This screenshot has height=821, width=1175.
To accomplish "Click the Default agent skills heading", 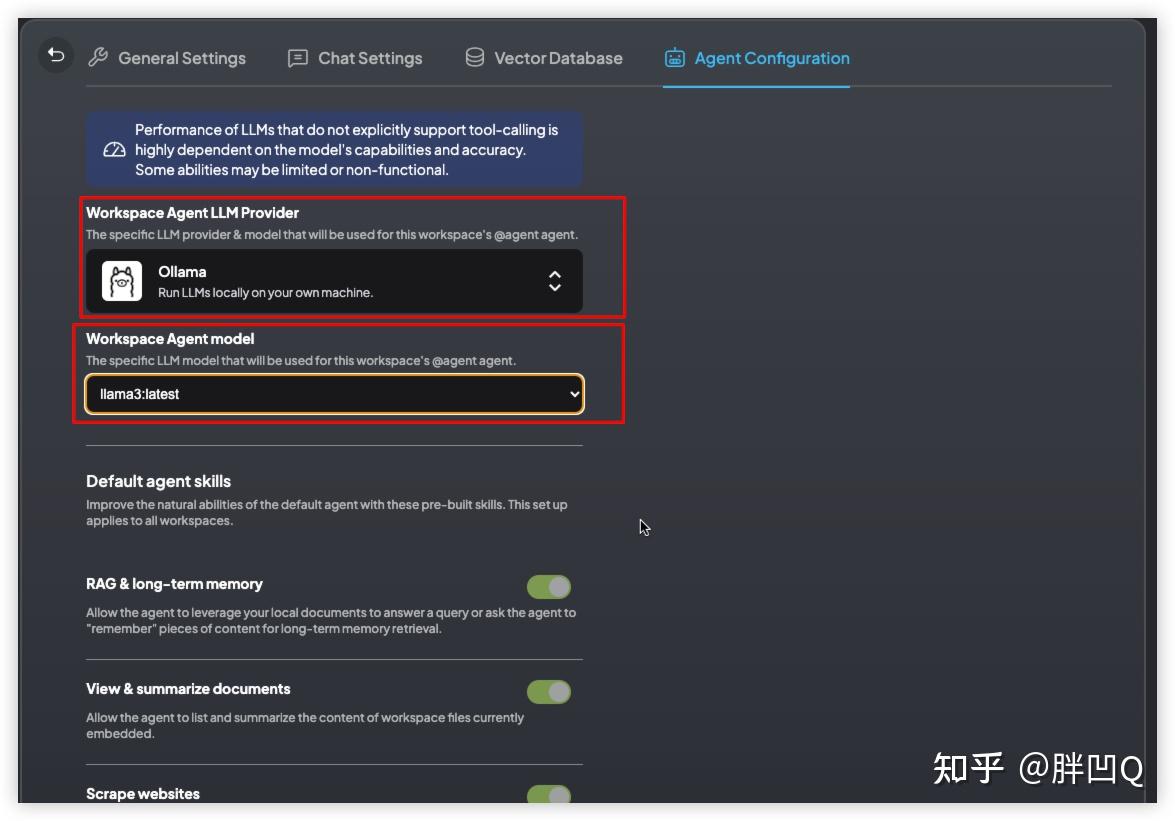I will (158, 481).
